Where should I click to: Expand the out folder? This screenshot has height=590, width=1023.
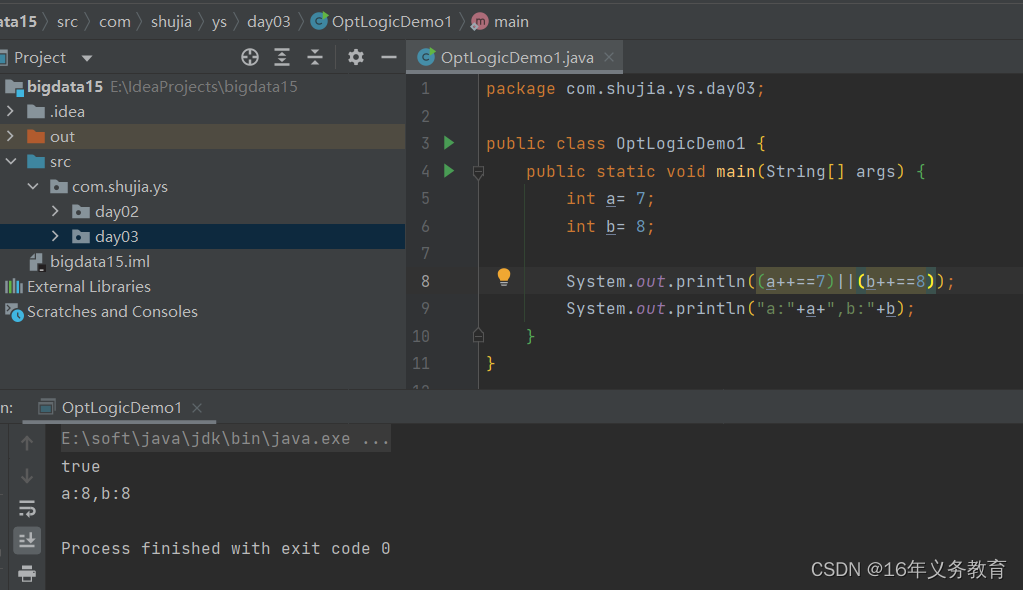[x=10, y=136]
